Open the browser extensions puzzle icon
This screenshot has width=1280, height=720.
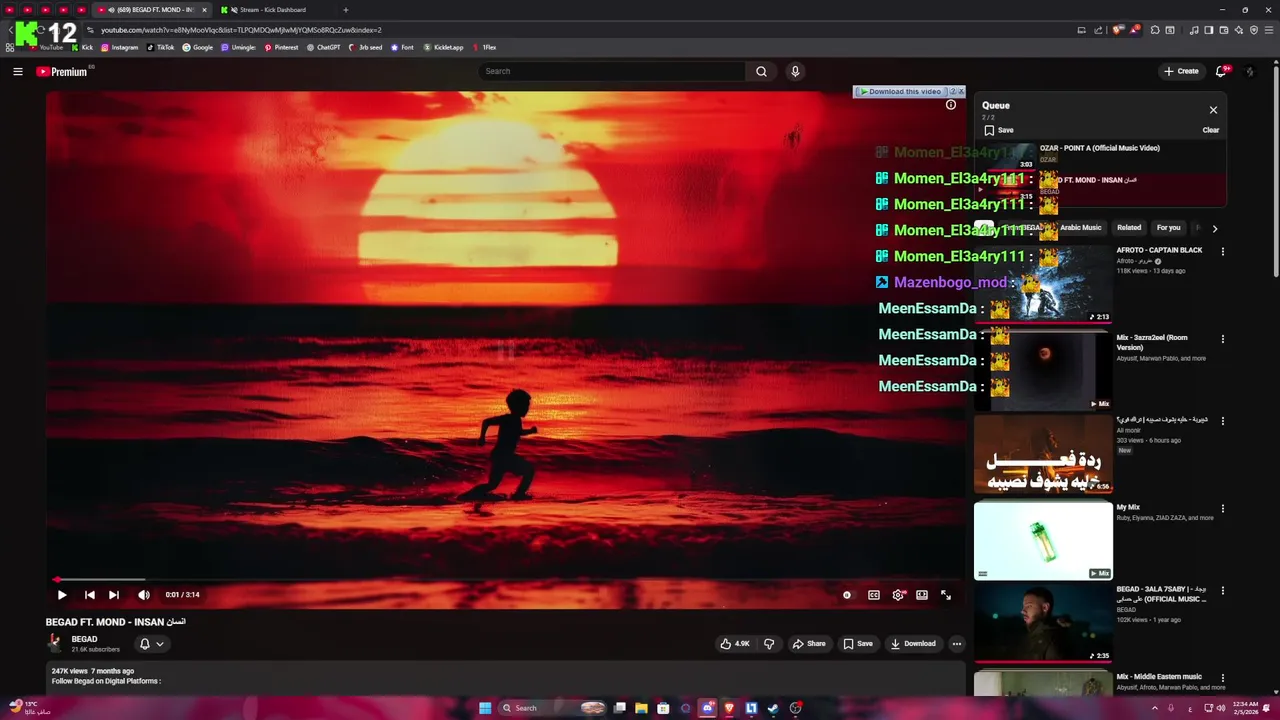(1155, 30)
